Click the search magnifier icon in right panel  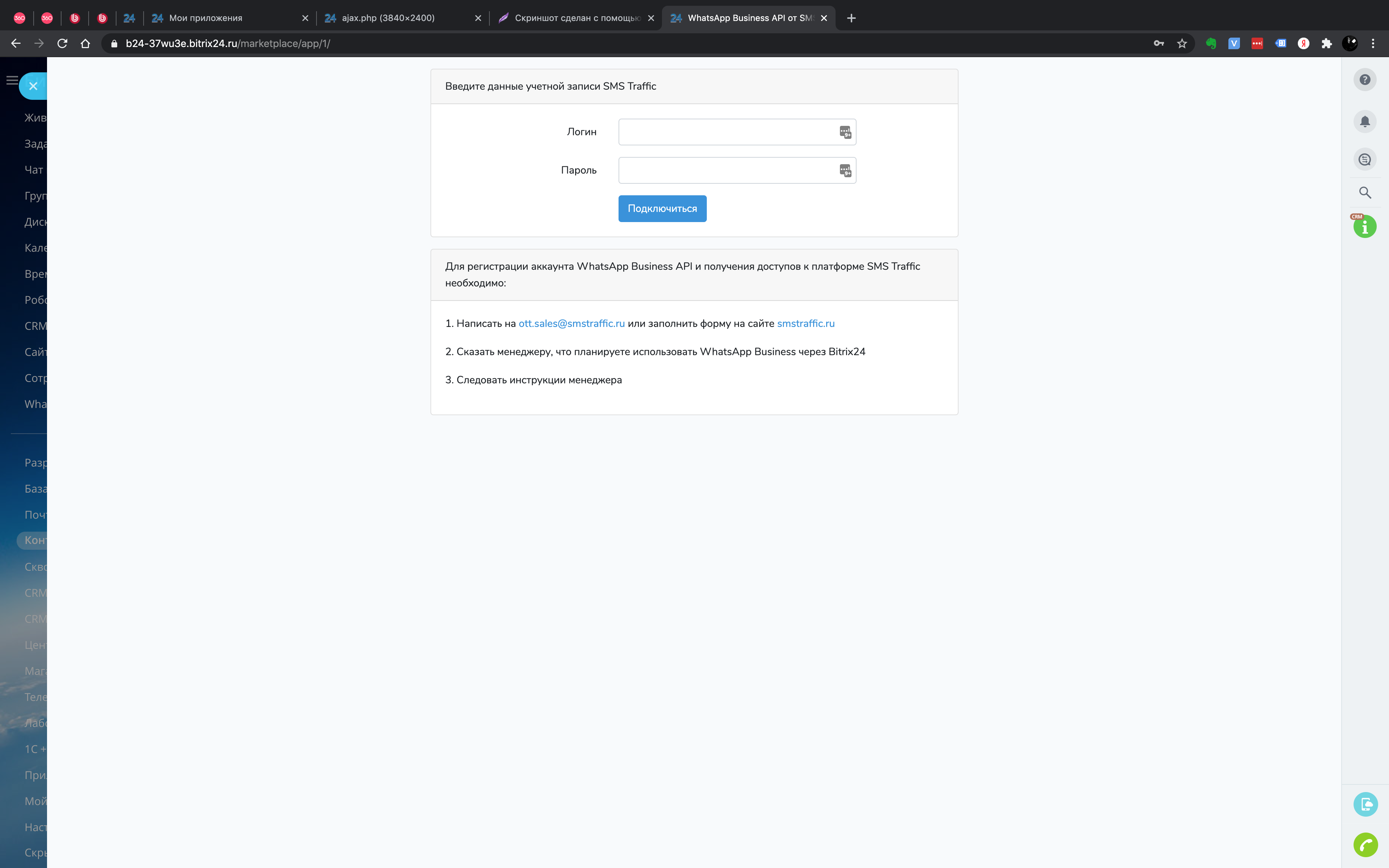coord(1364,193)
